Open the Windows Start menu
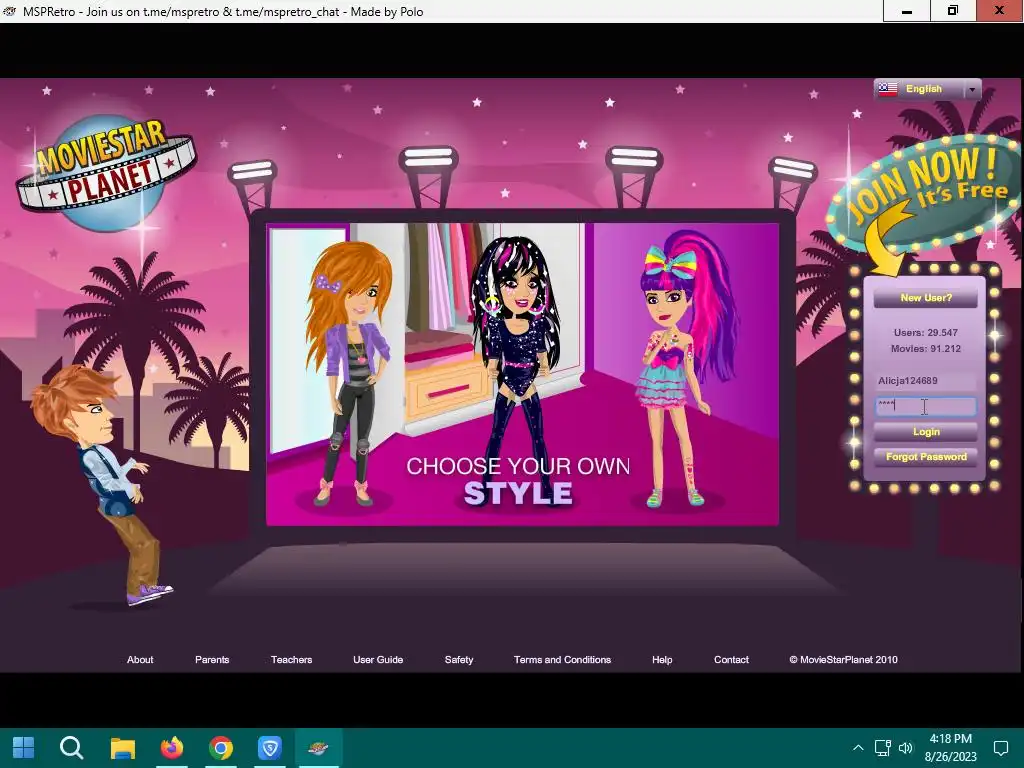This screenshot has height=768, width=1024. point(24,748)
